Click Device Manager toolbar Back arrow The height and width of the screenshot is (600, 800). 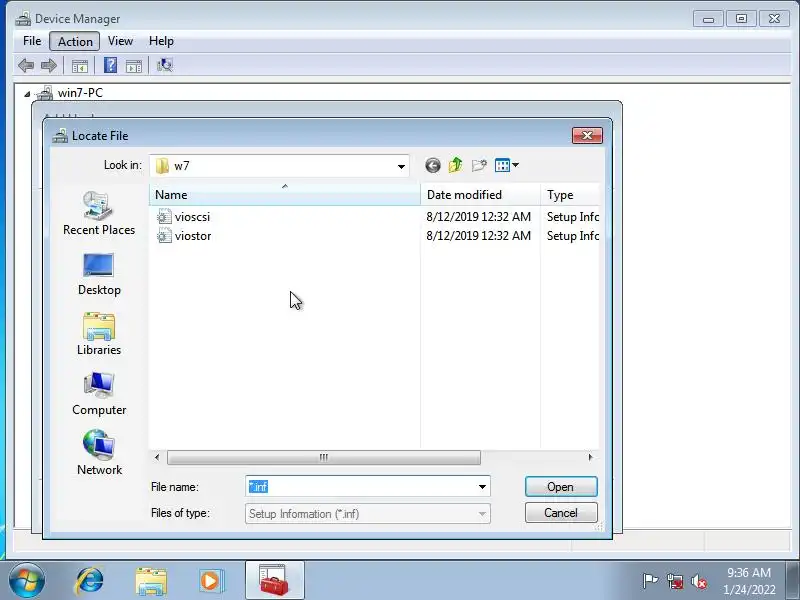(26, 65)
